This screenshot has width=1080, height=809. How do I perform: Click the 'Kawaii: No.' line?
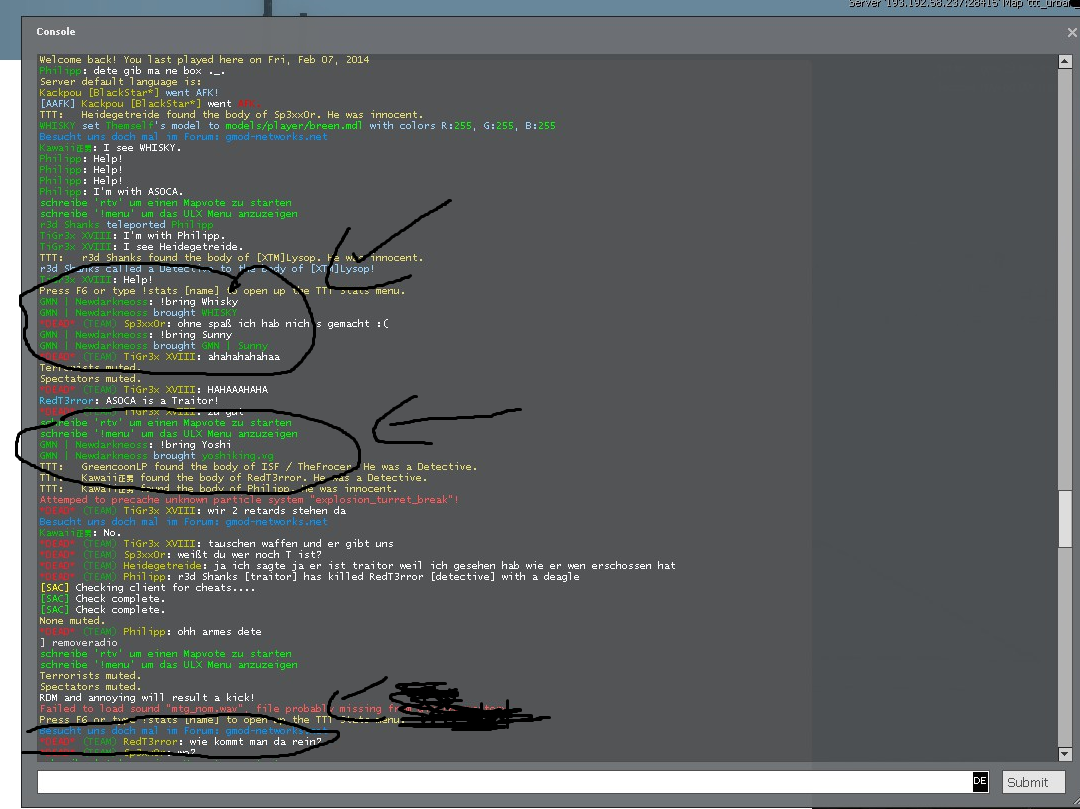(x=80, y=534)
